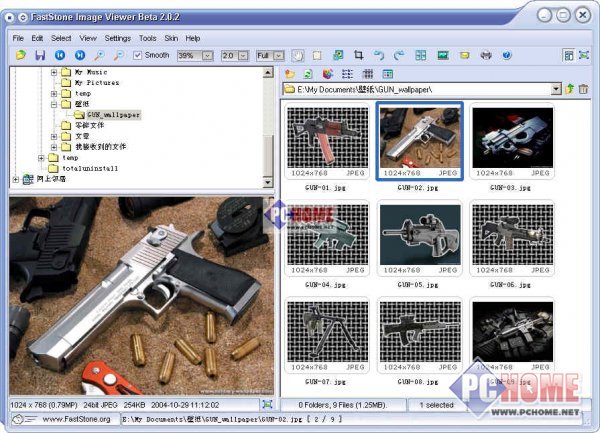Select the GUN-06.jpg thumbnail

512,239
